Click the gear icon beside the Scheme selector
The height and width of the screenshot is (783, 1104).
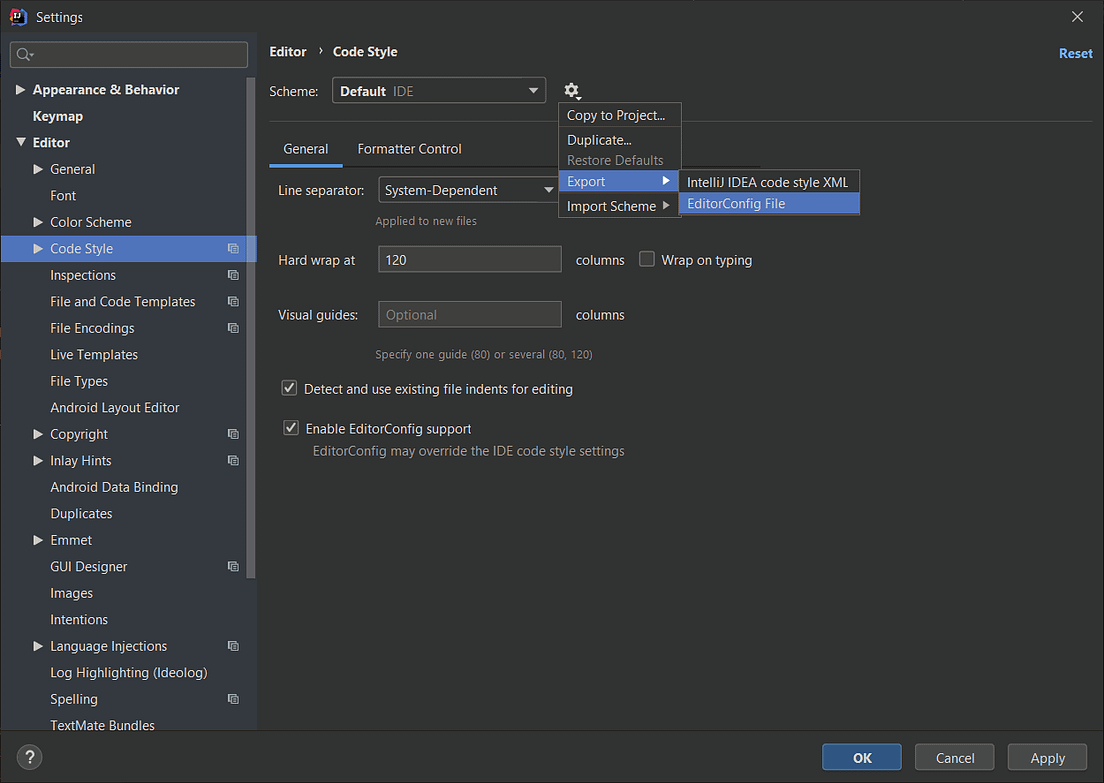(572, 90)
